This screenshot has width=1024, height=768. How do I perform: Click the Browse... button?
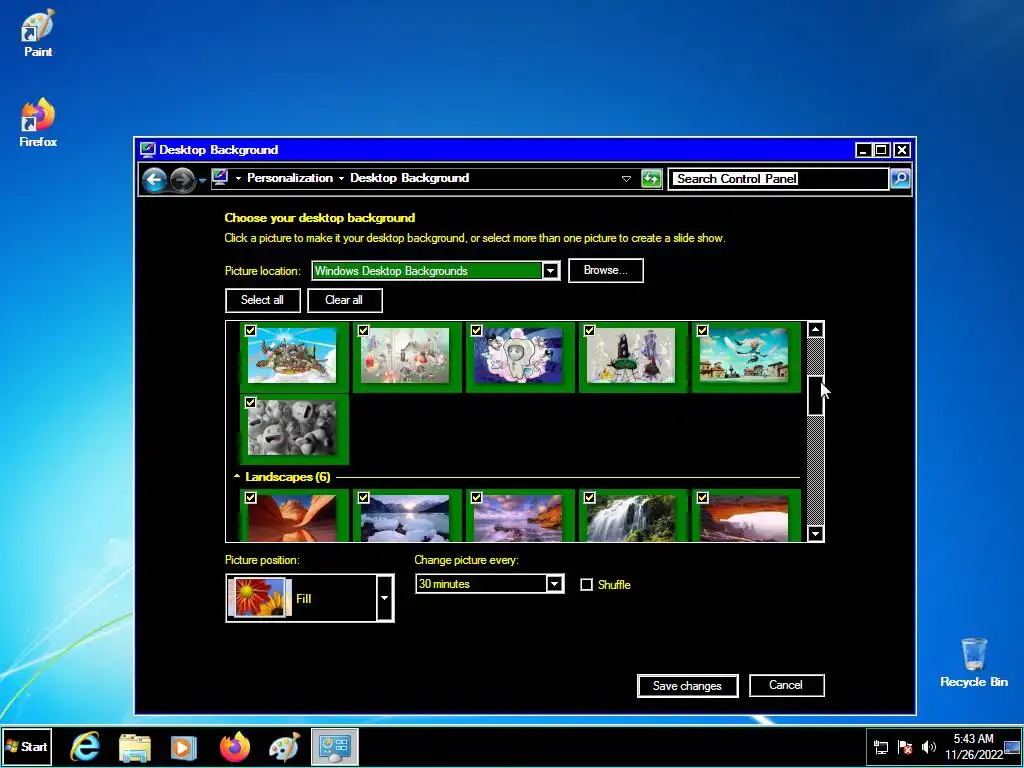pyautogui.click(x=605, y=270)
